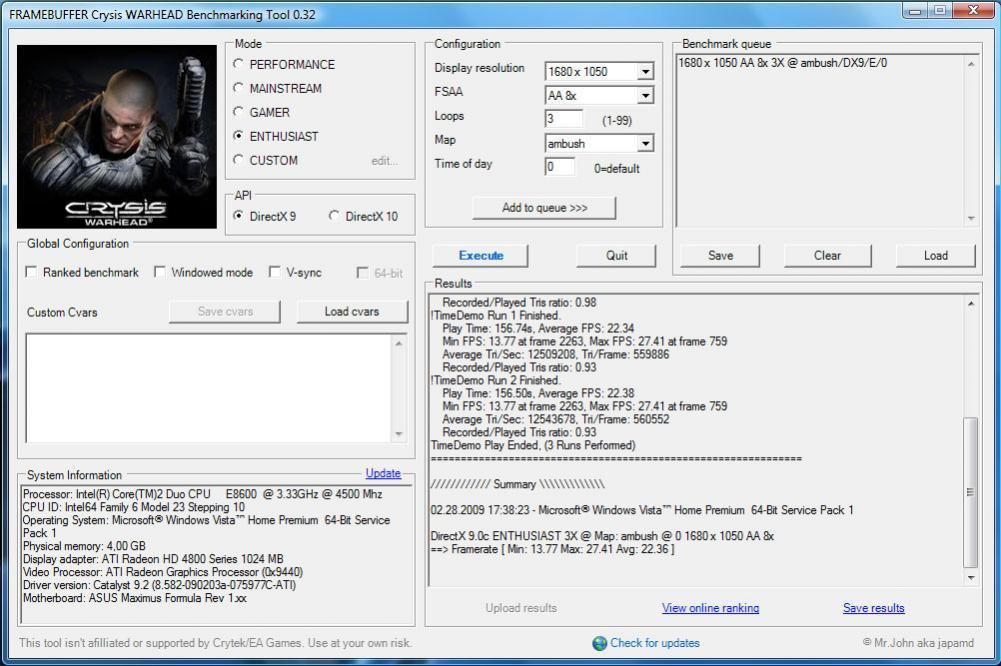Click the Results scrollbar up arrow
The width and height of the screenshot is (1001, 666).
click(970, 303)
